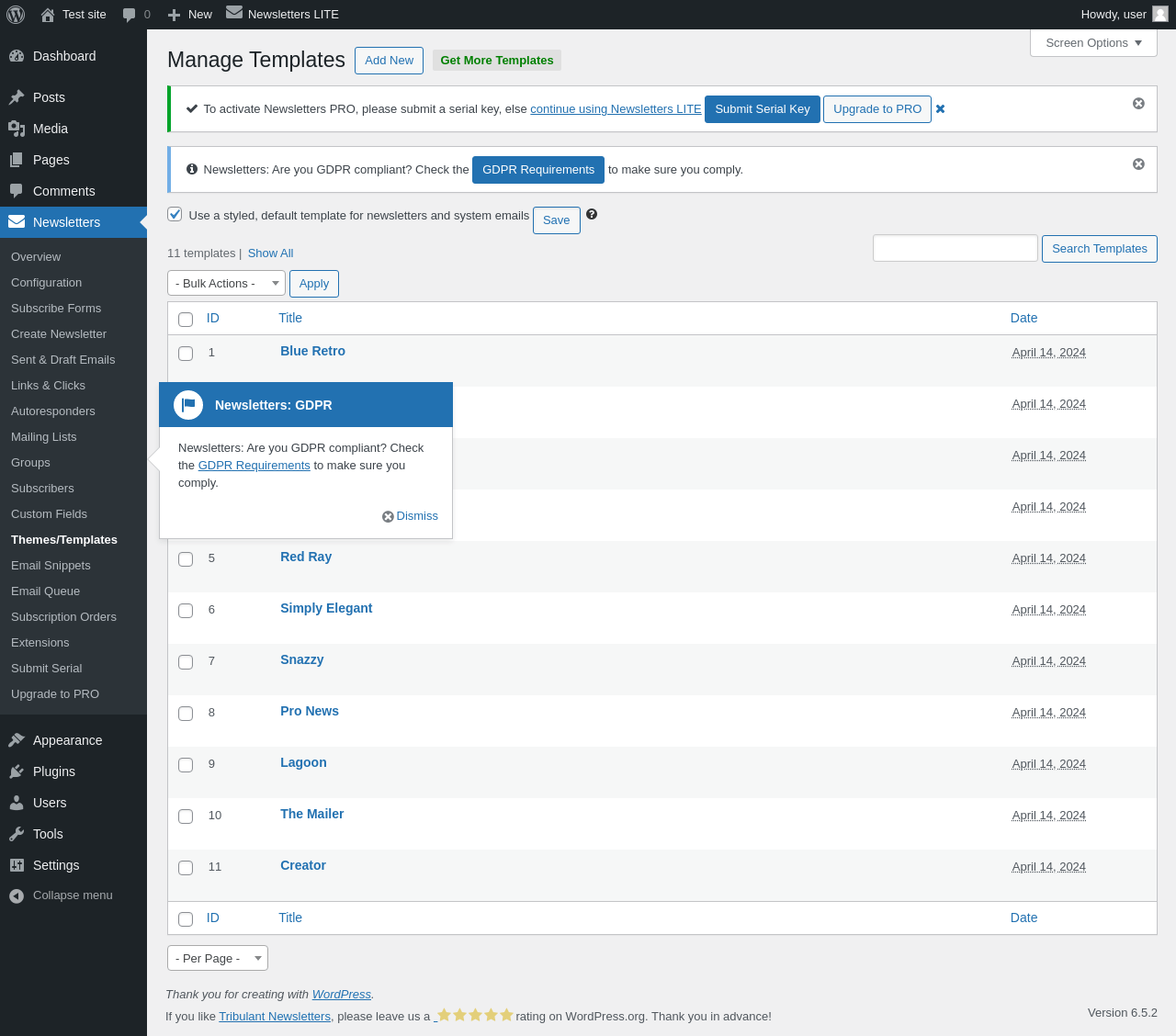
Task: Click the Submit Serial Key button
Action: pyautogui.click(x=762, y=109)
